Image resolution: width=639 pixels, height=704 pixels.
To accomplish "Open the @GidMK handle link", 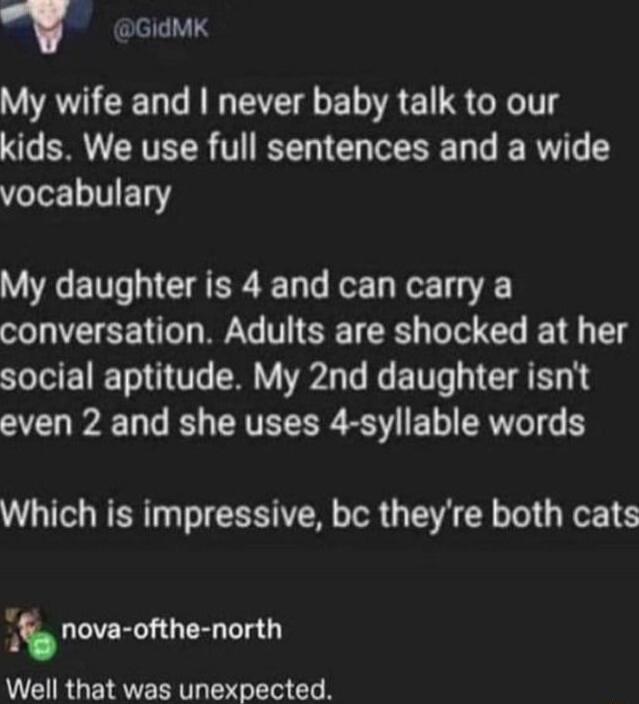I will click(160, 29).
